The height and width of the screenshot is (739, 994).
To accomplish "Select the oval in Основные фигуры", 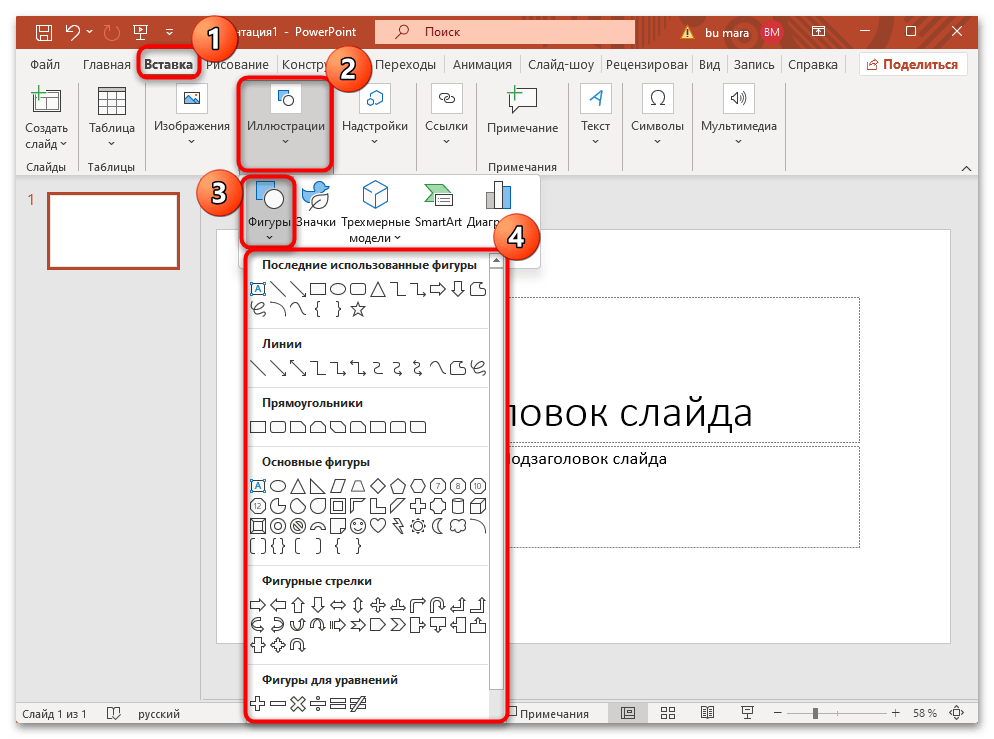I will (x=278, y=486).
